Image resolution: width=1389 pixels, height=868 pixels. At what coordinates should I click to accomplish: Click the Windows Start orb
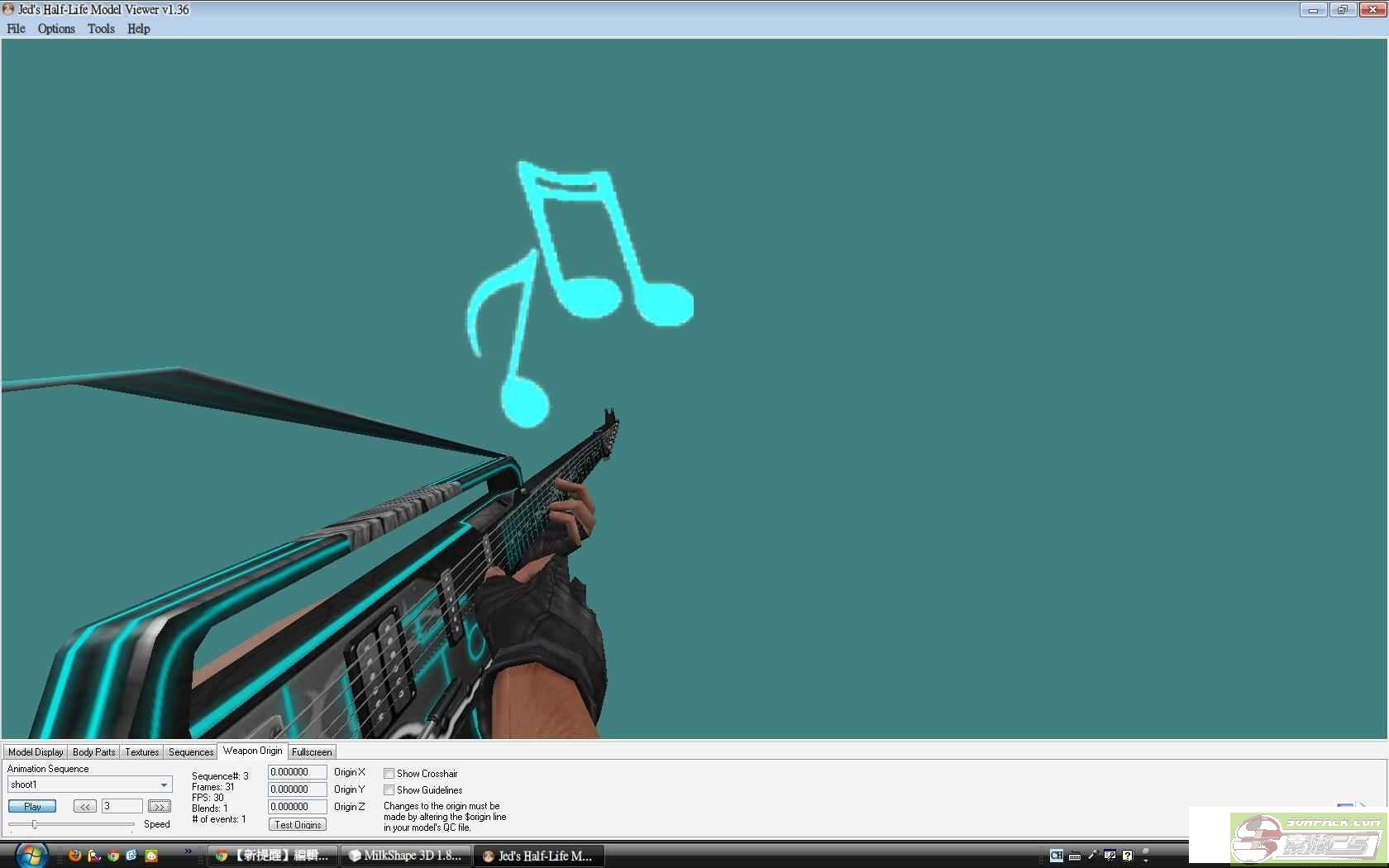pyautogui.click(x=31, y=855)
